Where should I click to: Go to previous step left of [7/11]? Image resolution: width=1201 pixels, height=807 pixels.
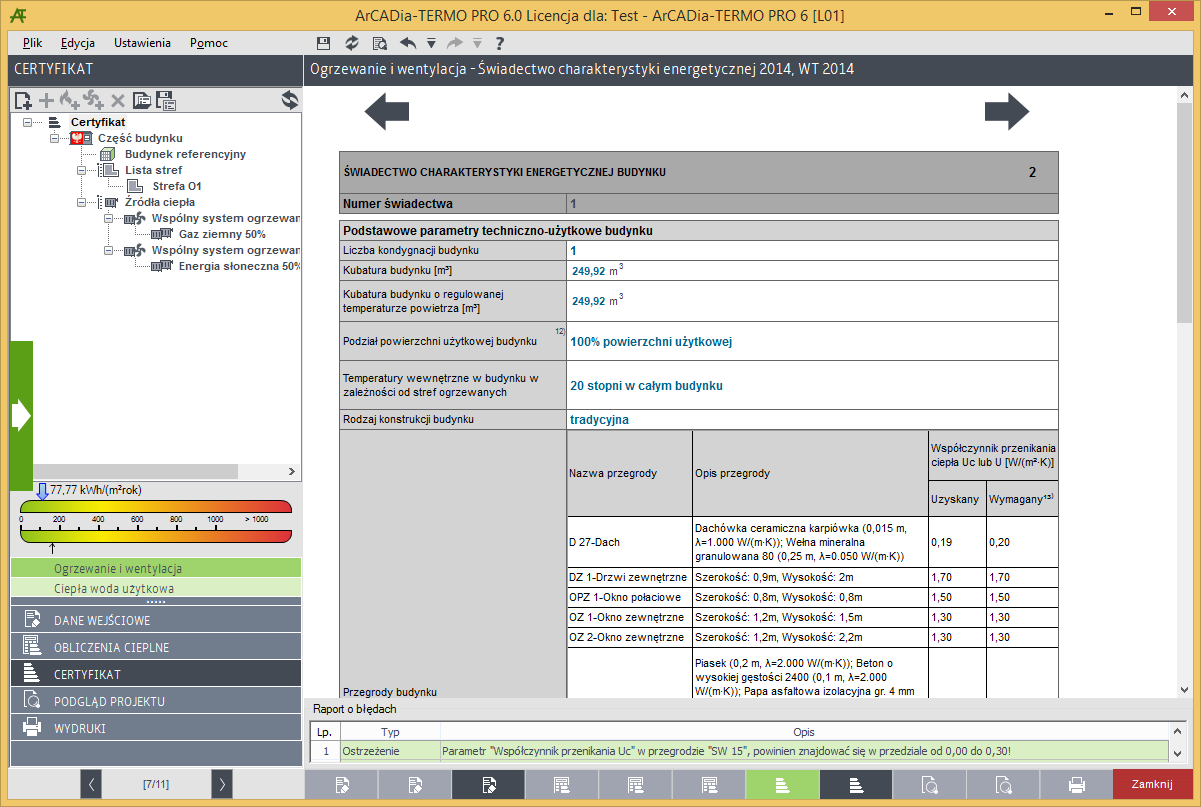point(93,785)
